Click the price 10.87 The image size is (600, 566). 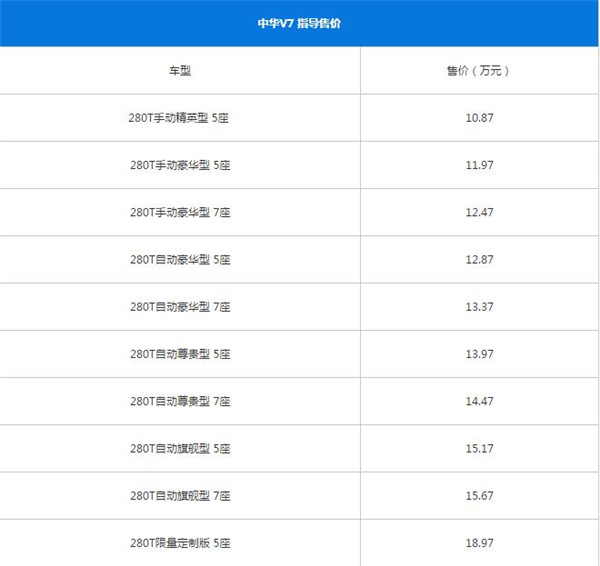[479, 118]
